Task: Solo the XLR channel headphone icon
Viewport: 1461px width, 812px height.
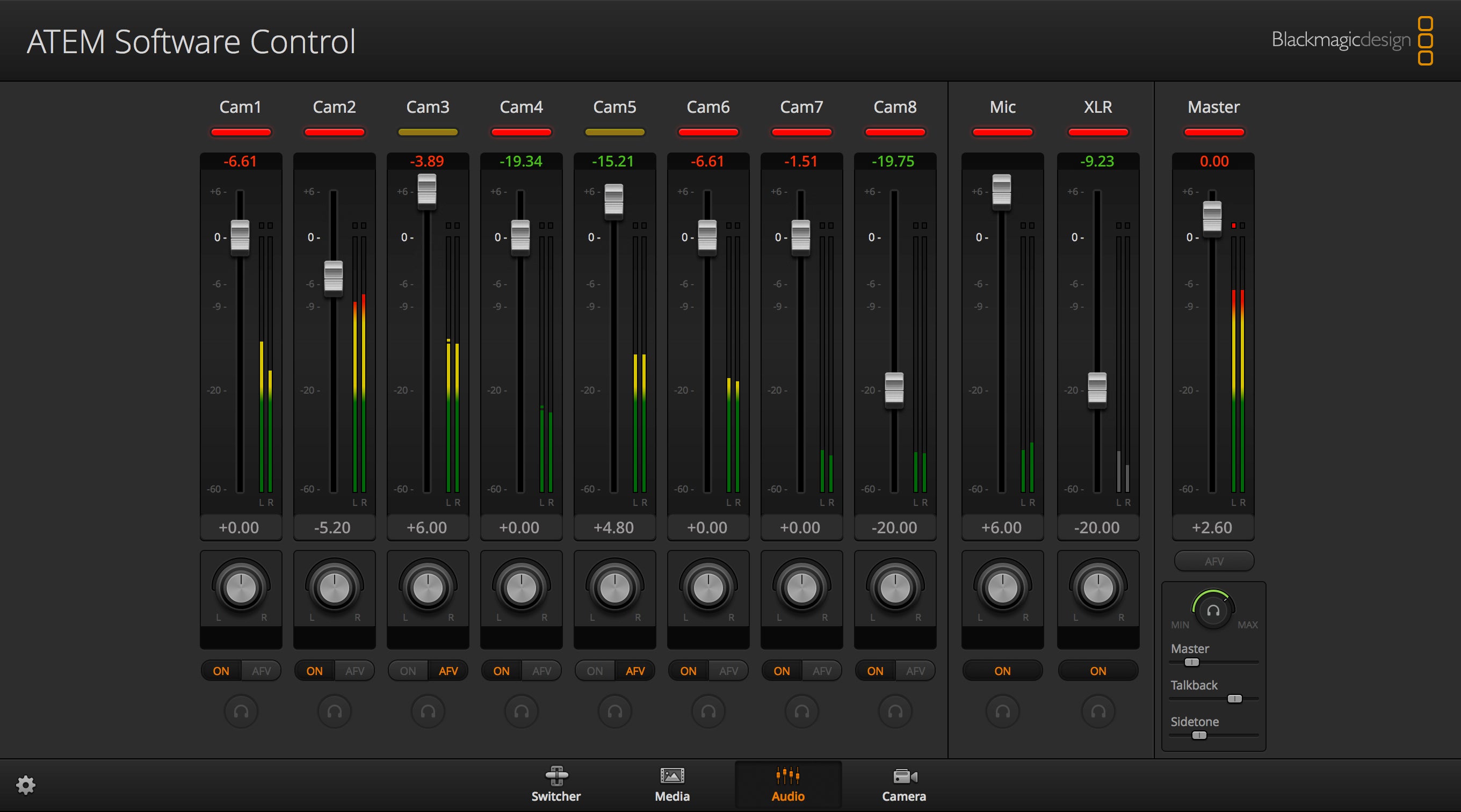Action: tap(1098, 711)
